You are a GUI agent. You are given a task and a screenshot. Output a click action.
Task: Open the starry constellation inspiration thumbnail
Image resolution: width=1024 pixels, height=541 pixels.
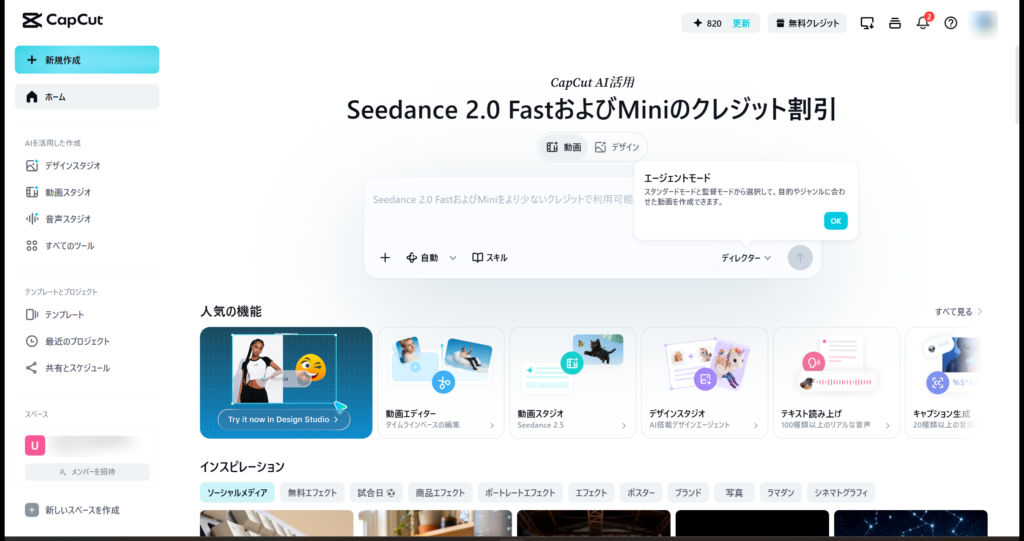(910, 524)
